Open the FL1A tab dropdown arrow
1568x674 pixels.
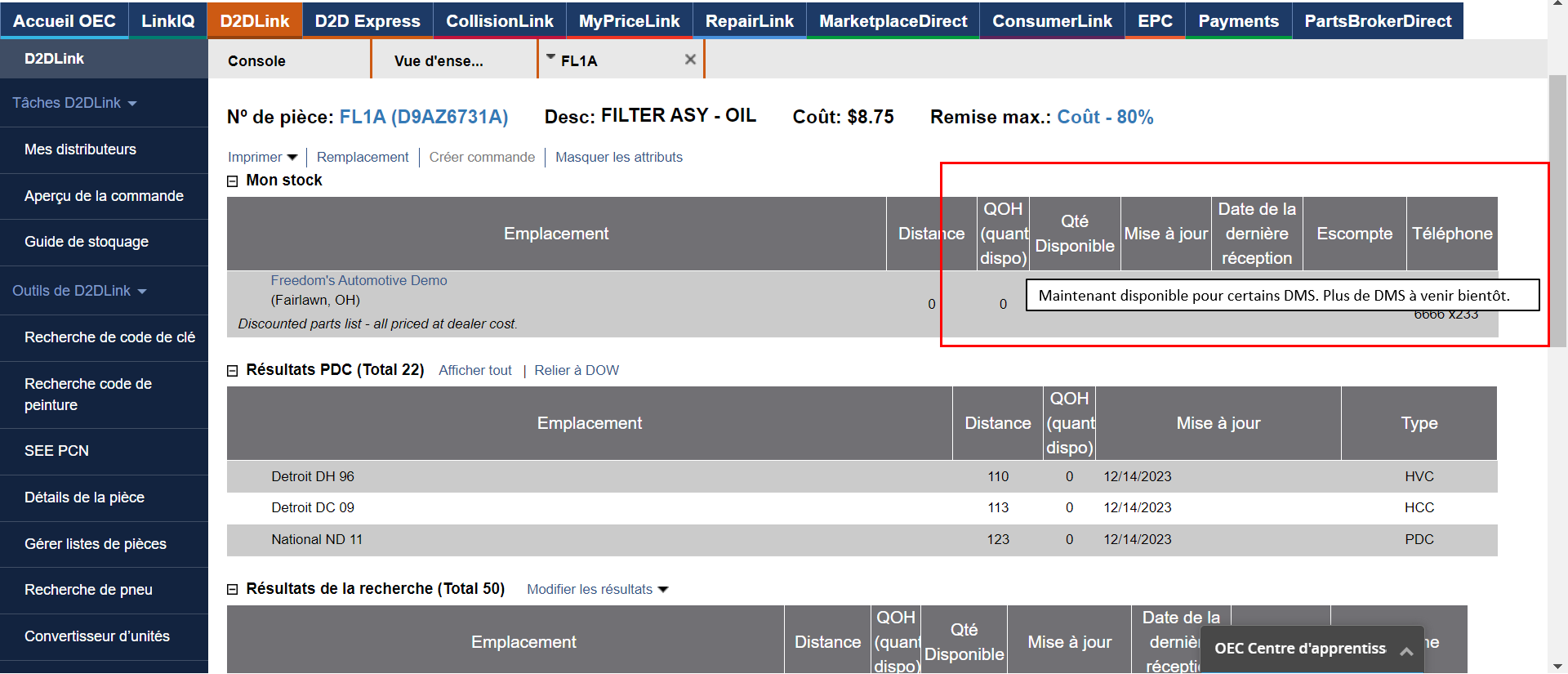550,57
